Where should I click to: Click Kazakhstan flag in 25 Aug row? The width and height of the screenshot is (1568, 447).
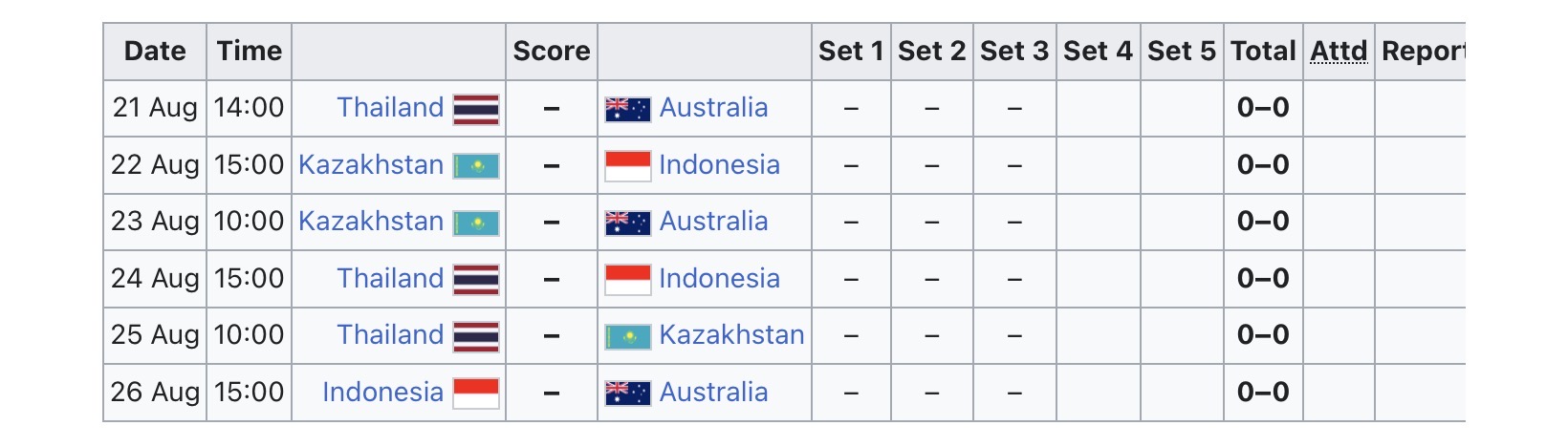coord(628,337)
